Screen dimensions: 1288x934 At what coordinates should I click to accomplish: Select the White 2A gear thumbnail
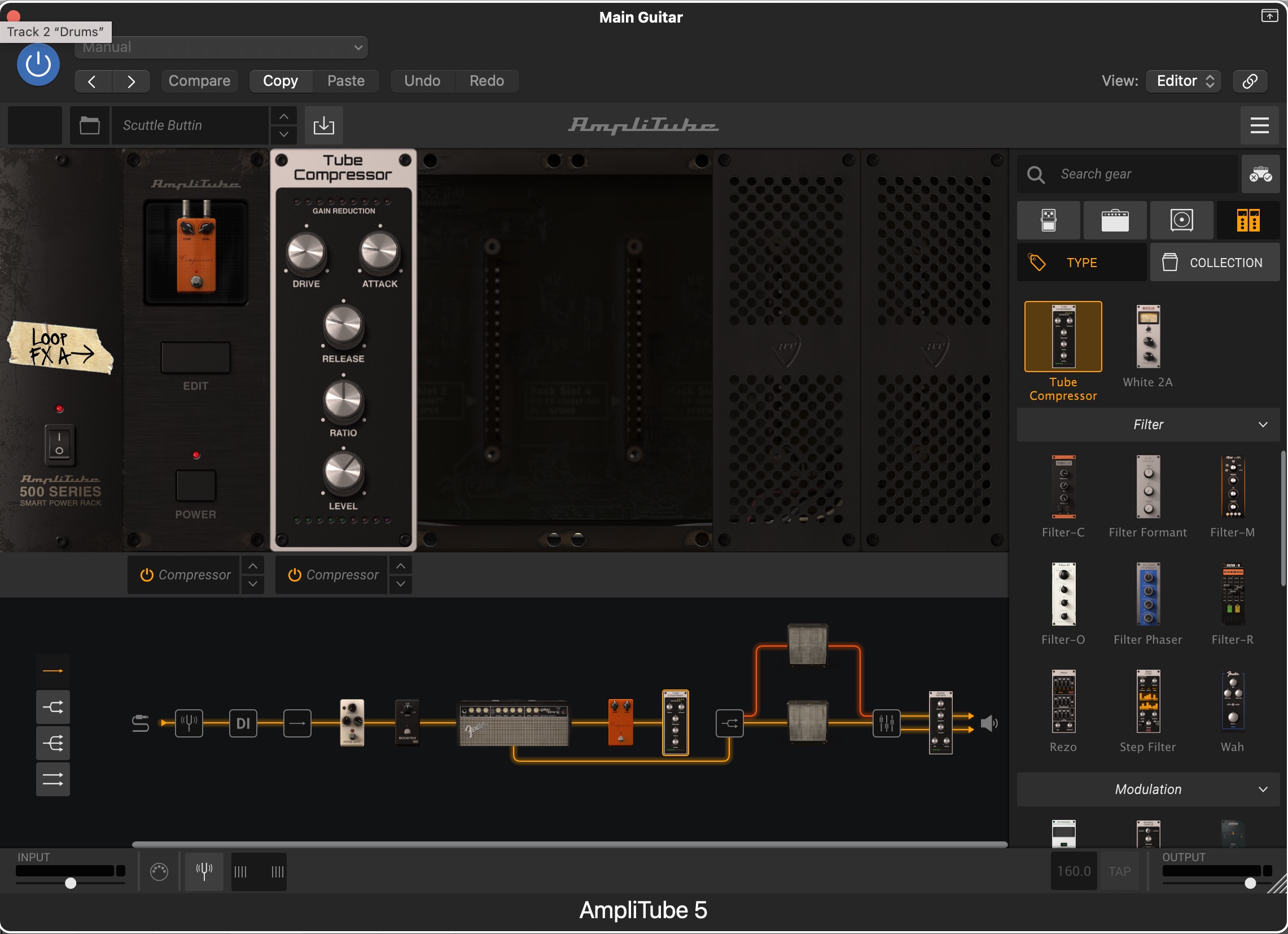[1147, 337]
